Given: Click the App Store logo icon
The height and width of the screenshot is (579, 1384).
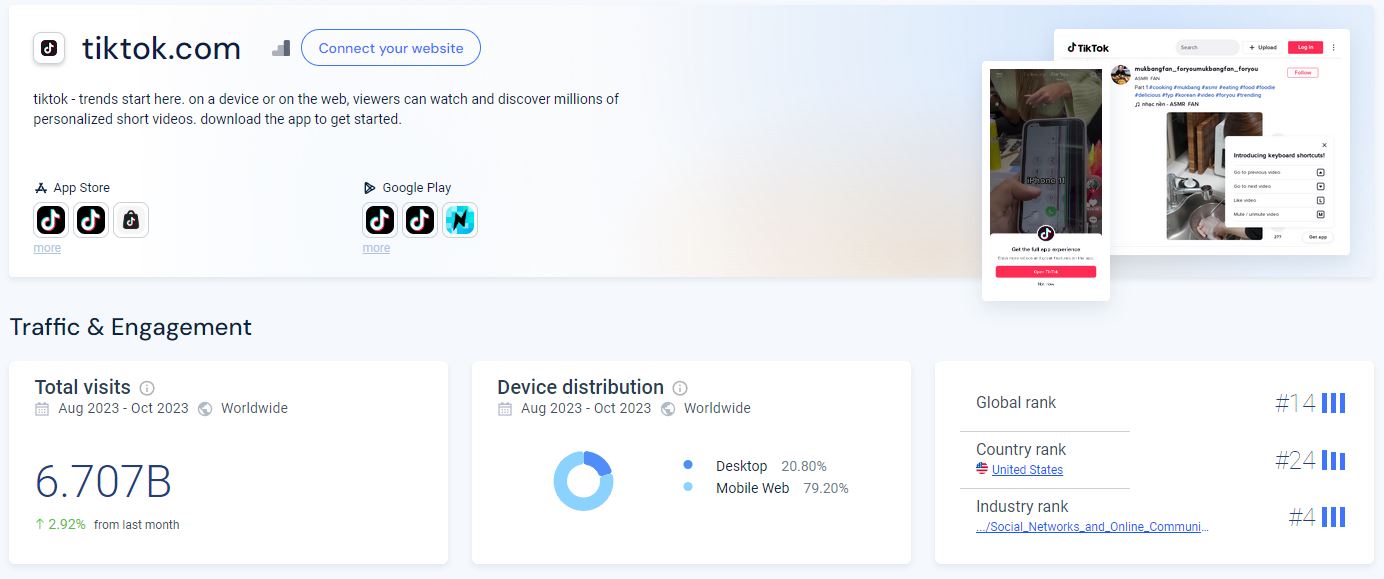Looking at the screenshot, I should (x=41, y=188).
